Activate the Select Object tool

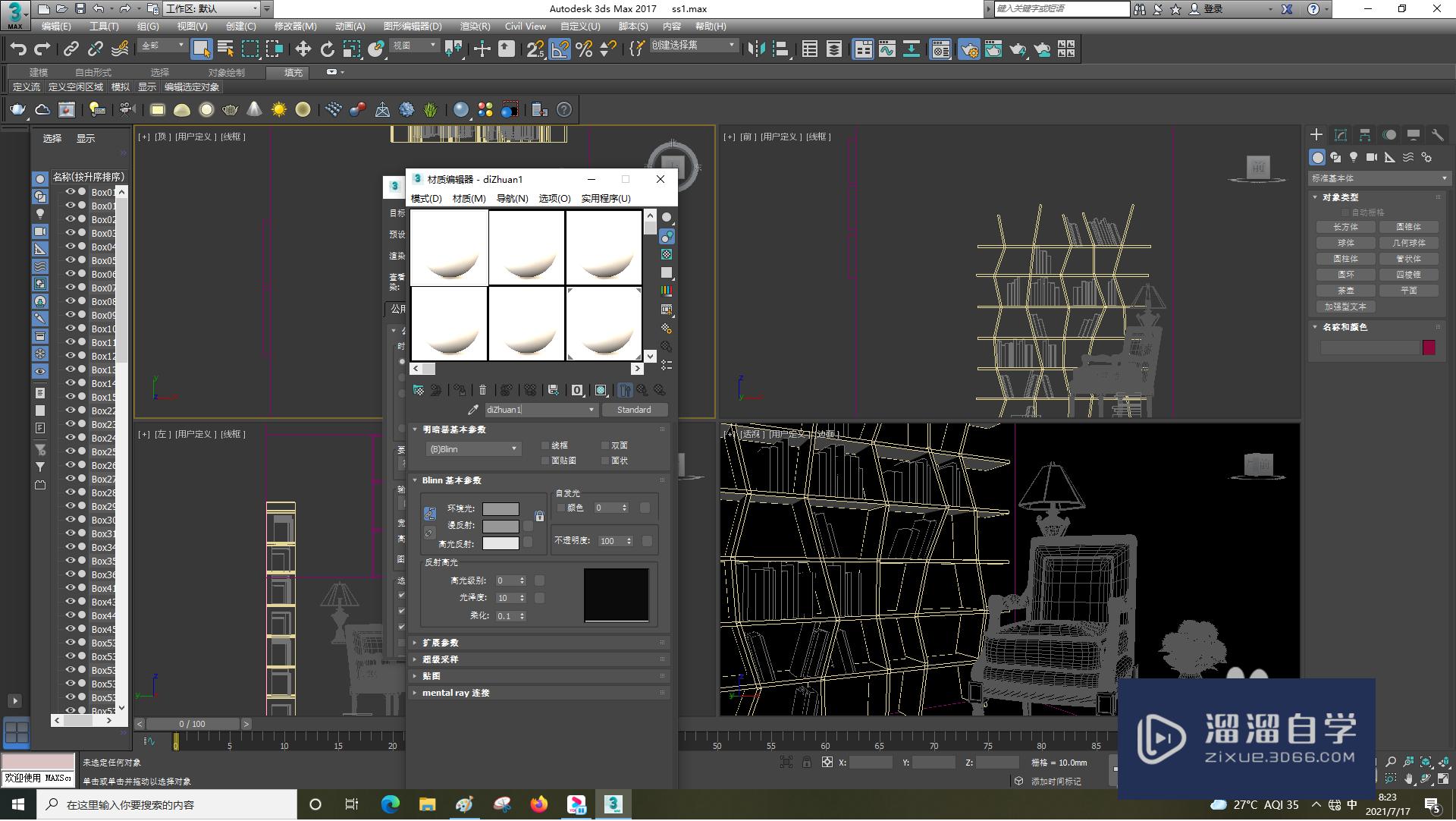click(201, 49)
